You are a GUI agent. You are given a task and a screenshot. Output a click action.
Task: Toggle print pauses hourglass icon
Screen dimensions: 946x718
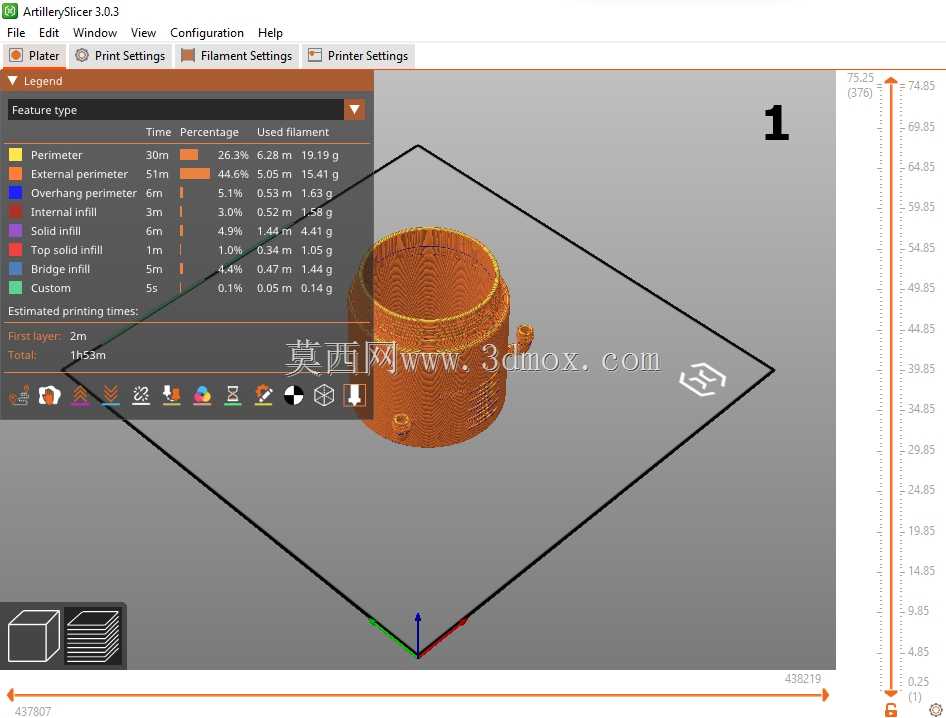[x=233, y=396]
